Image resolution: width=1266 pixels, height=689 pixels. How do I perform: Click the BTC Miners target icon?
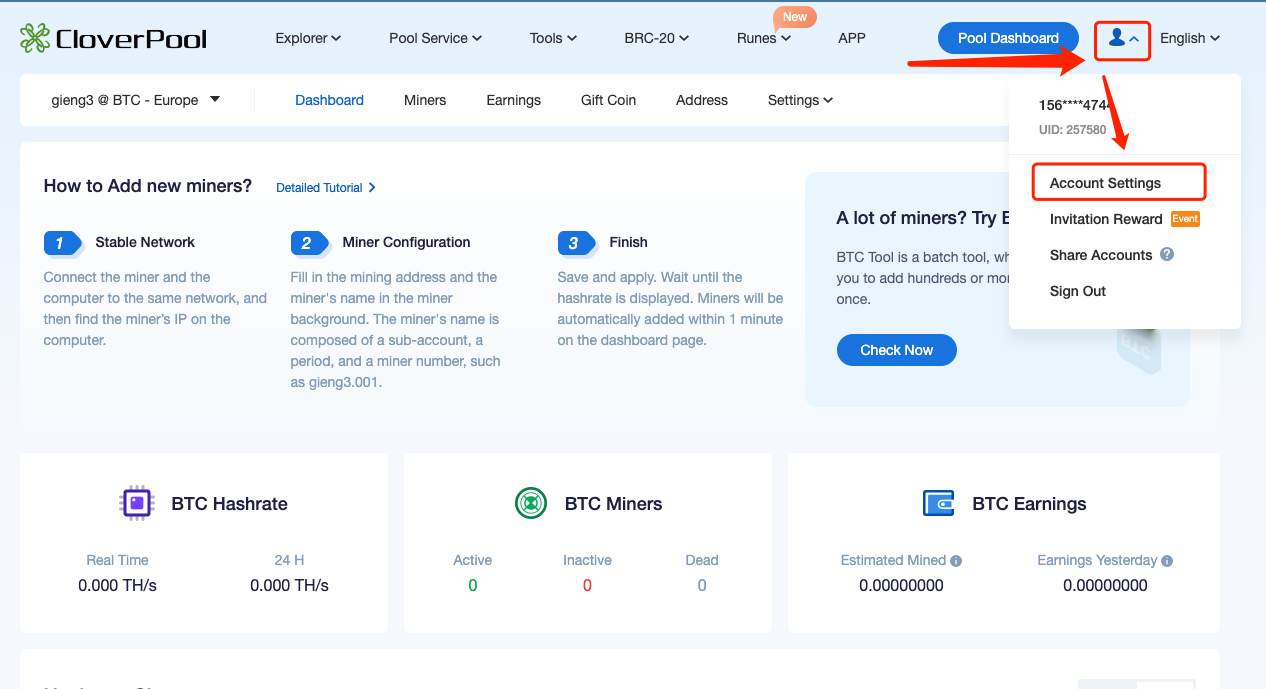531,503
